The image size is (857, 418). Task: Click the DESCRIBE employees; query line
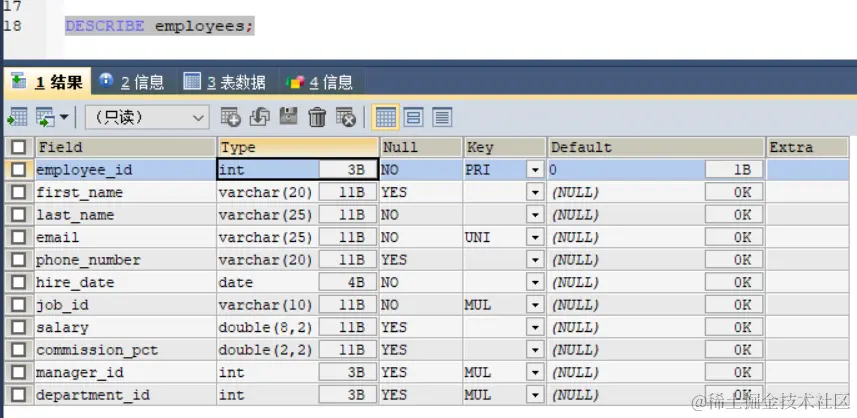point(159,26)
